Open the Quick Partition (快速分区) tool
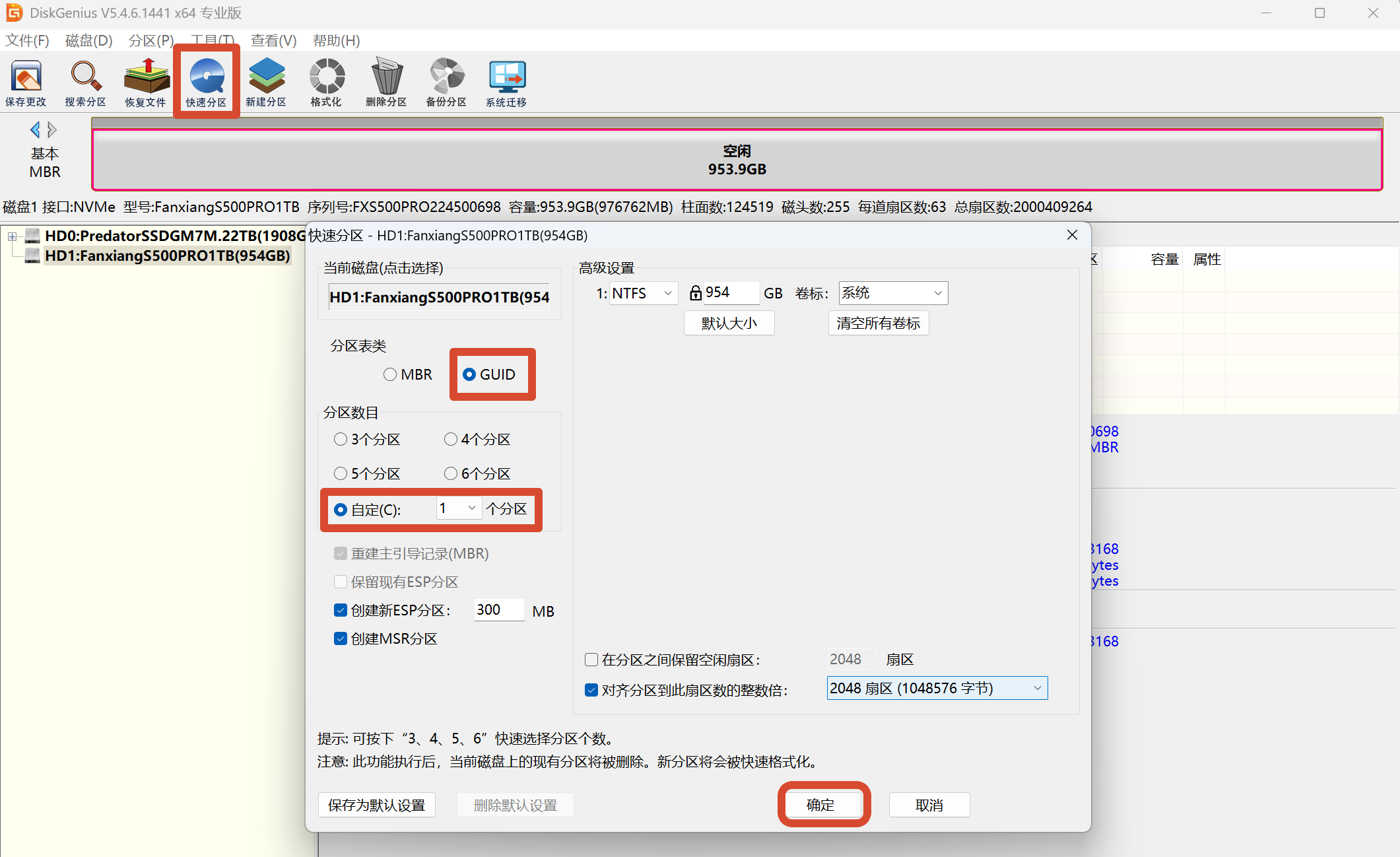 [206, 83]
